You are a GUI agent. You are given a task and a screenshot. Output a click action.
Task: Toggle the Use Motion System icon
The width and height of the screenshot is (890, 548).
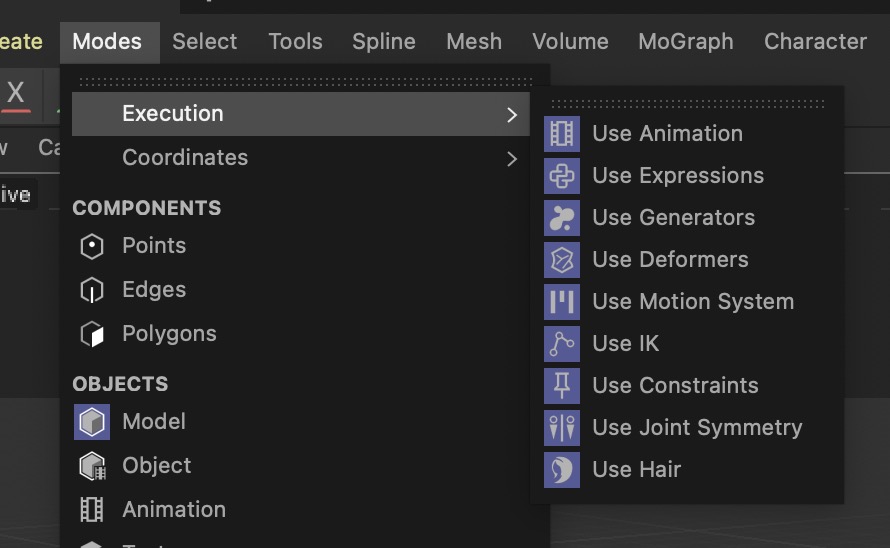pyautogui.click(x=562, y=302)
